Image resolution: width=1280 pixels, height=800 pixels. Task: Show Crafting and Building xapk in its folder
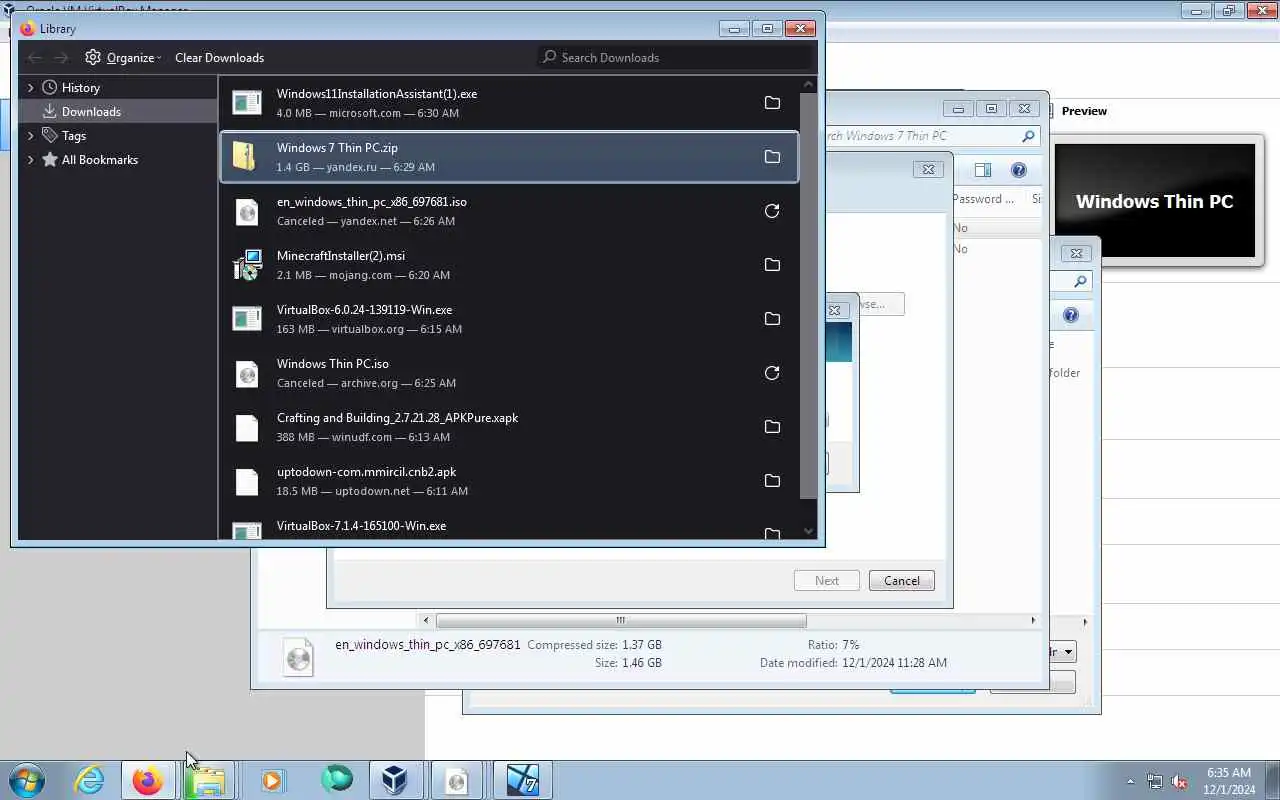pos(772,427)
